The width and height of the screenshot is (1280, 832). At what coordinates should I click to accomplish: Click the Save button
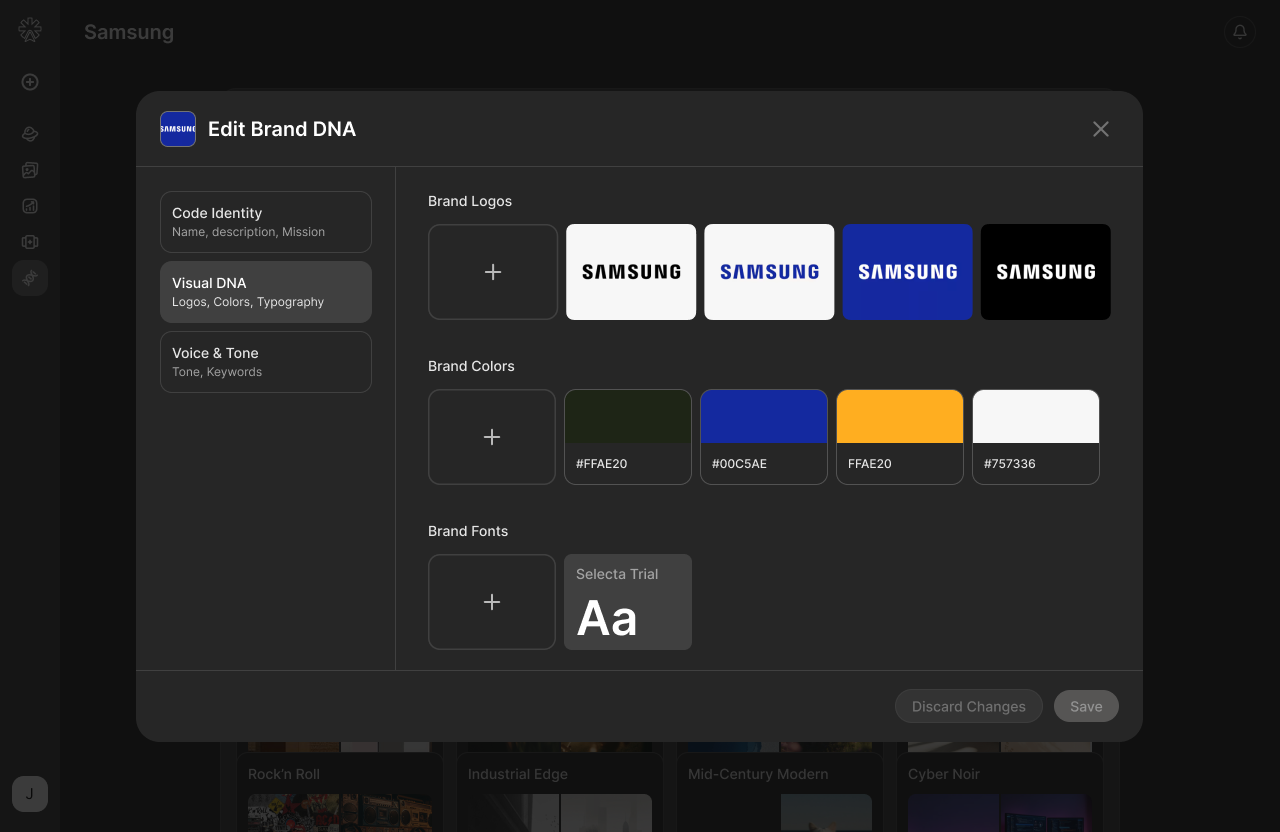click(x=1086, y=706)
